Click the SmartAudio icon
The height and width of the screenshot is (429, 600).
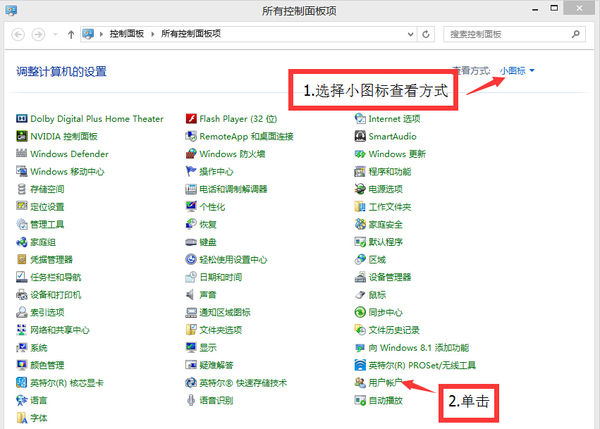[x=360, y=136]
